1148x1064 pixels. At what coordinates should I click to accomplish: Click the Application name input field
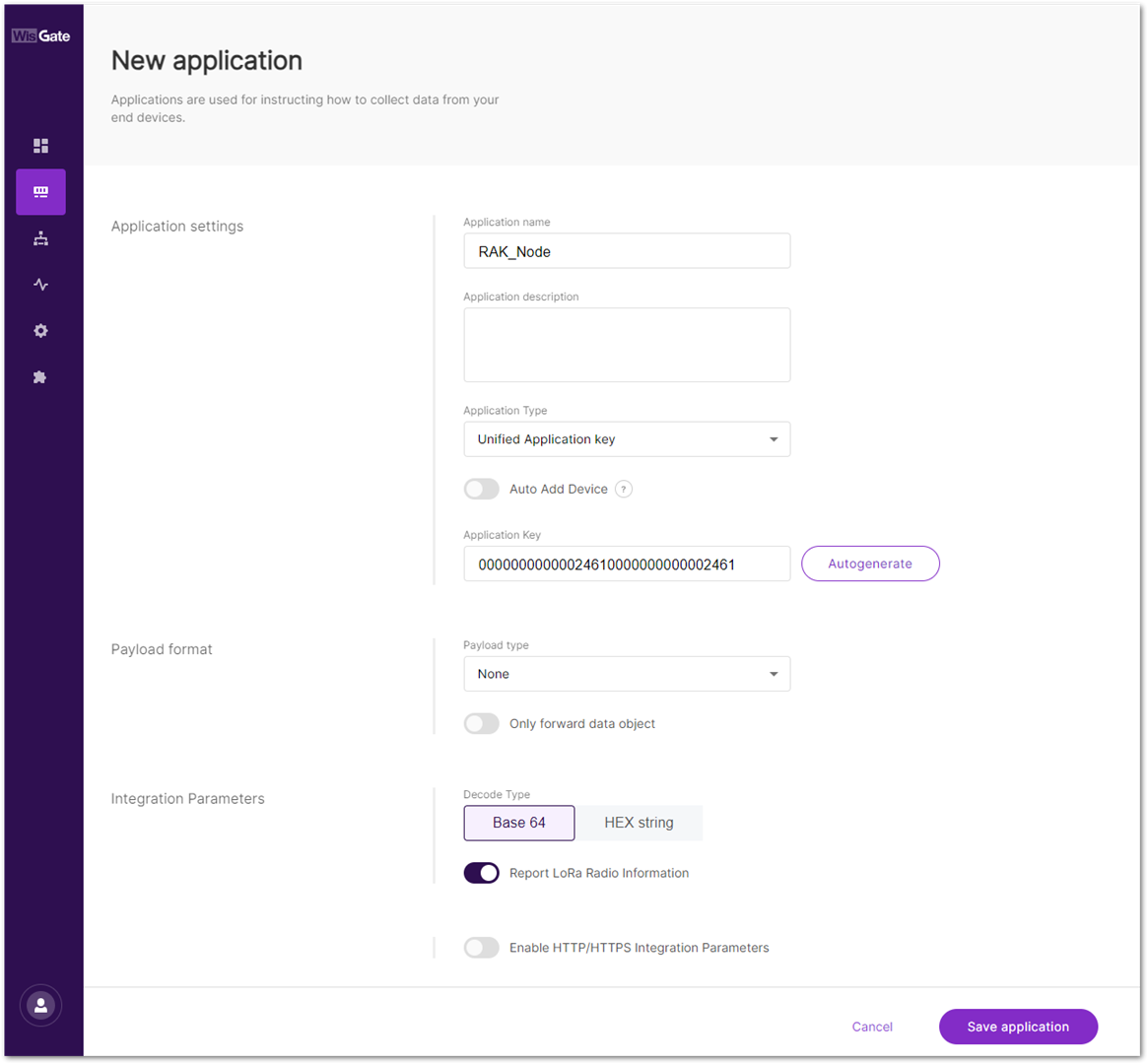(x=627, y=250)
